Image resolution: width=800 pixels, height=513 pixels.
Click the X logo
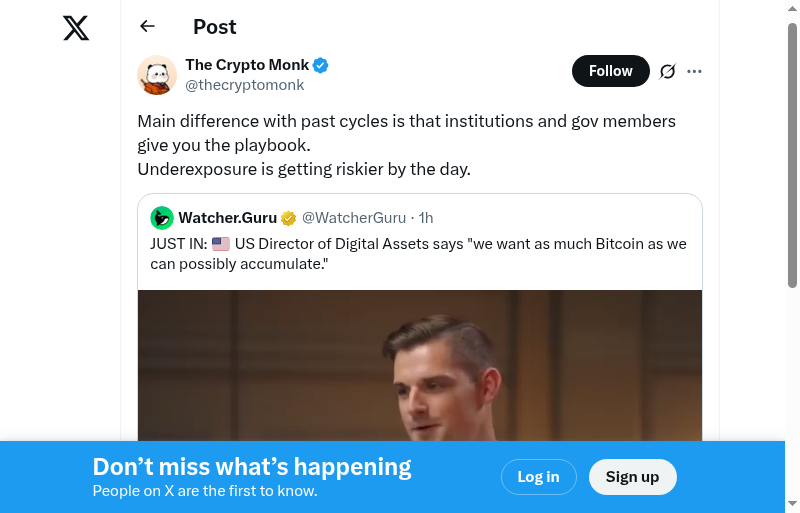point(76,29)
